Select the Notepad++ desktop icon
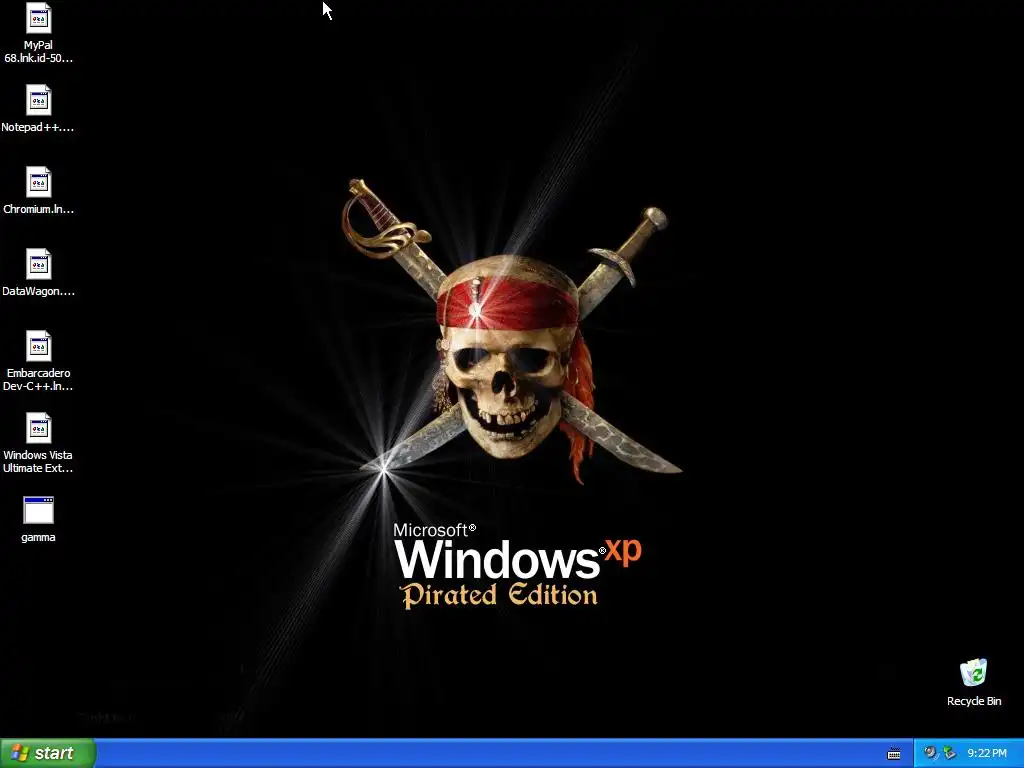The width and height of the screenshot is (1024, 768). (39, 101)
